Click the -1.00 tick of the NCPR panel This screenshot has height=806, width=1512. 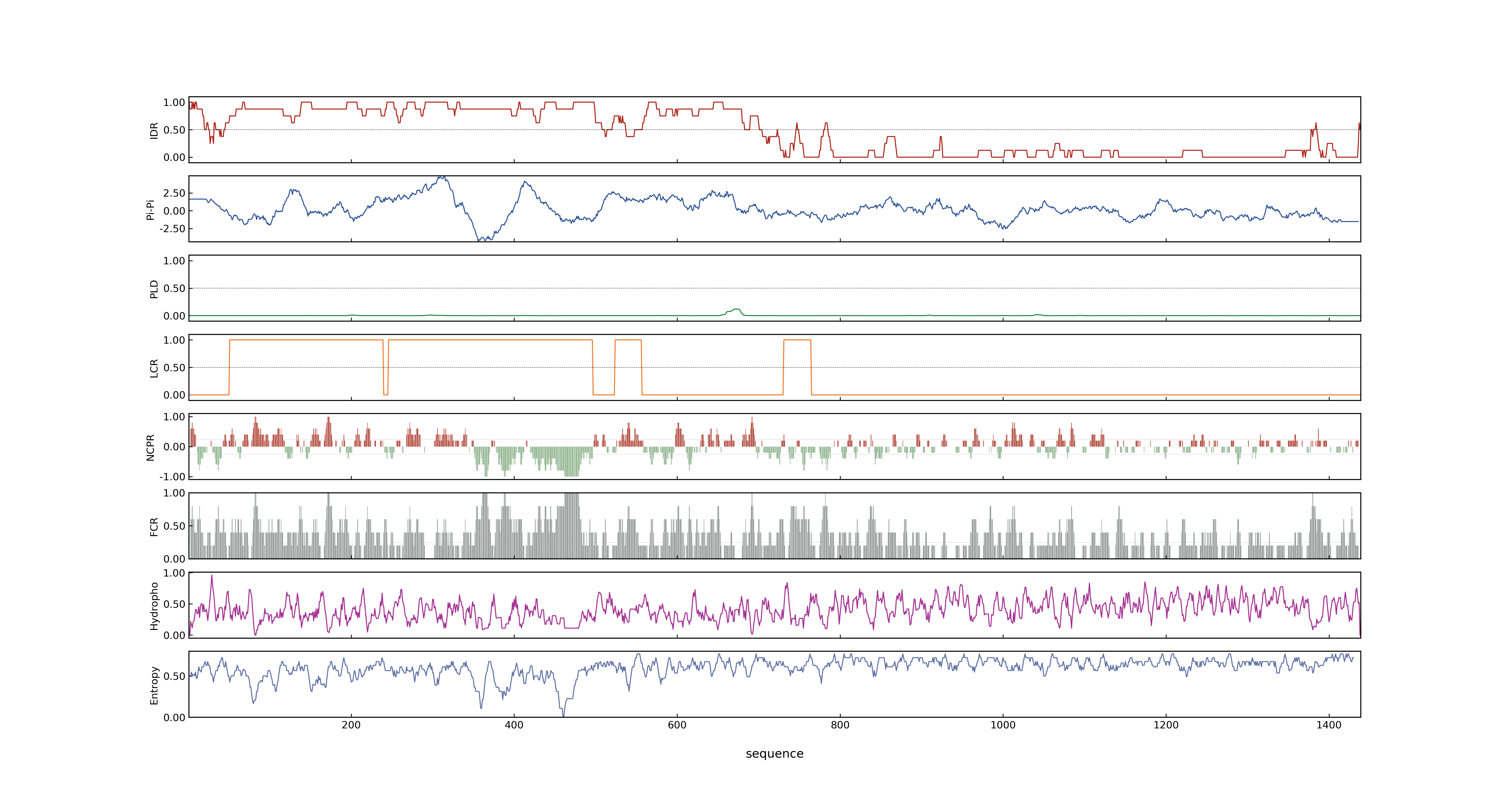[x=172, y=477]
